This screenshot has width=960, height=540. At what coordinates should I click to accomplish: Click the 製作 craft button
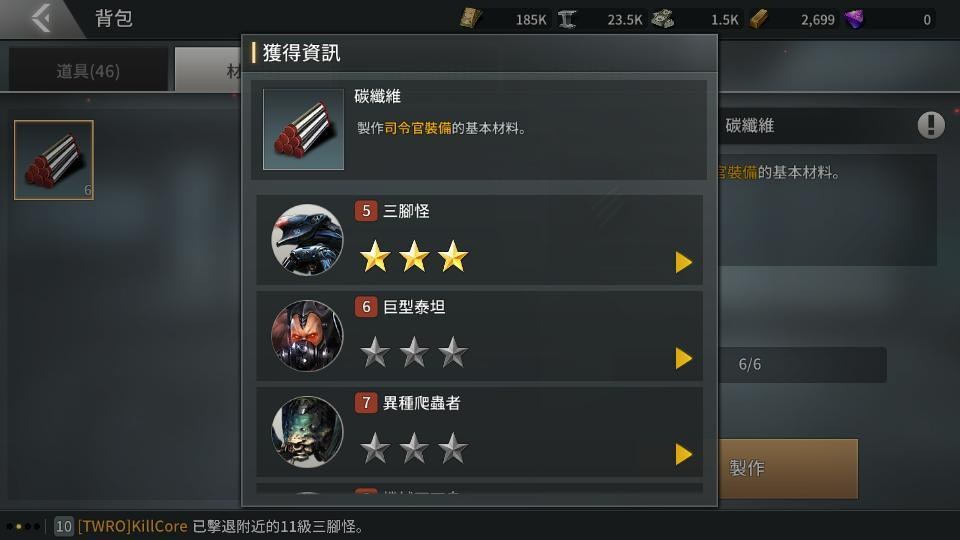click(787, 468)
